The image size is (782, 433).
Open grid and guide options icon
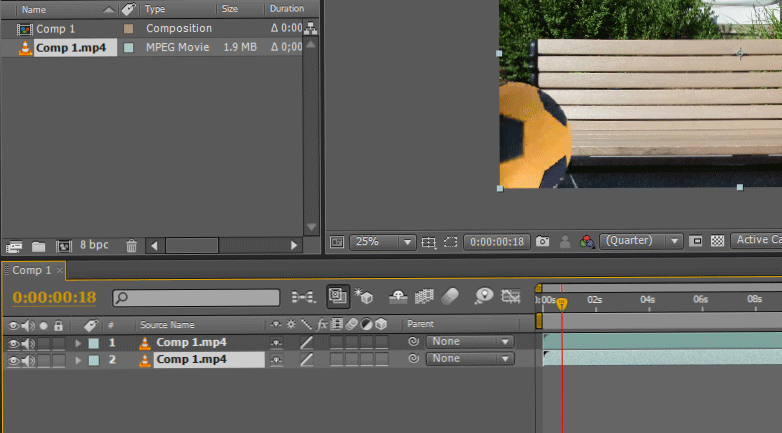(x=428, y=242)
